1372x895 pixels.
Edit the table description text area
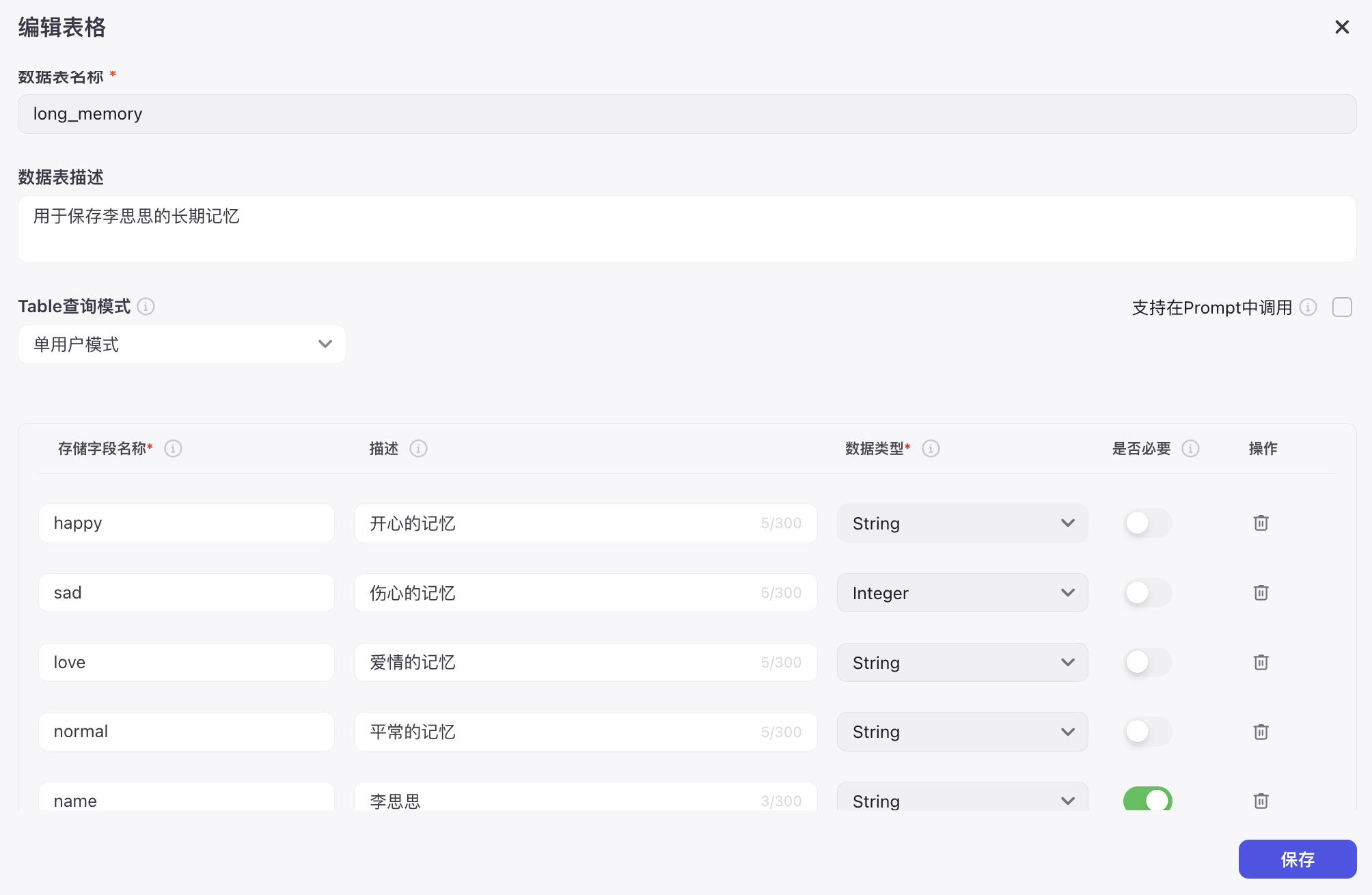pyautogui.click(x=687, y=230)
